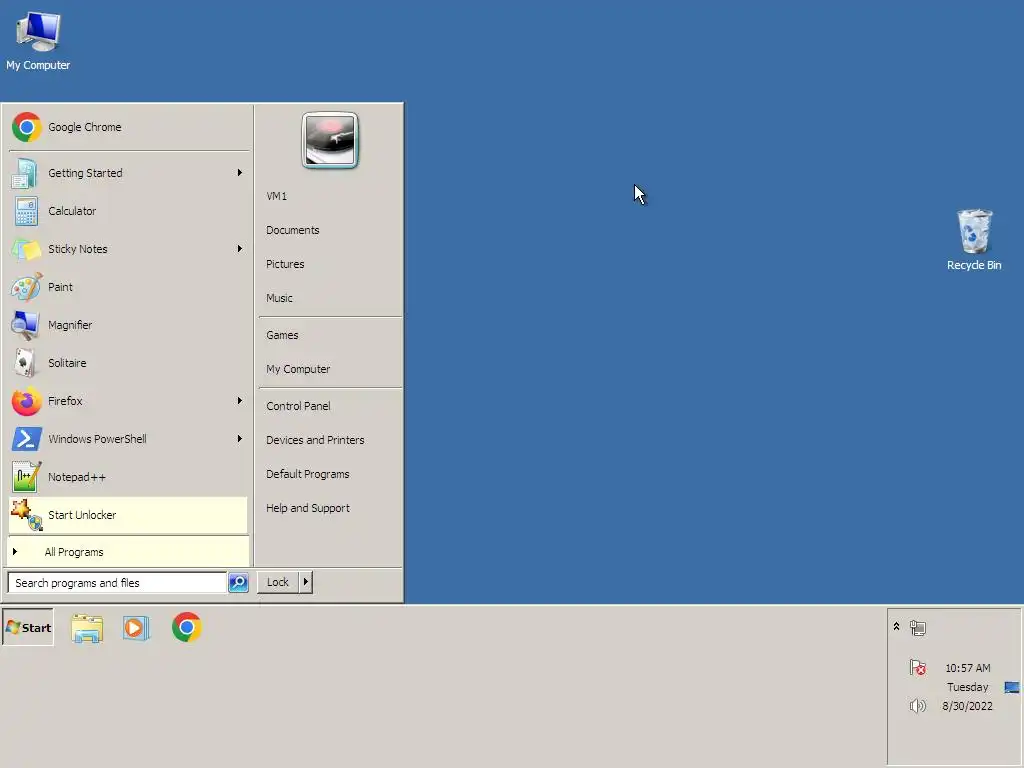Click the Windows PowerShell icon

[26, 439]
